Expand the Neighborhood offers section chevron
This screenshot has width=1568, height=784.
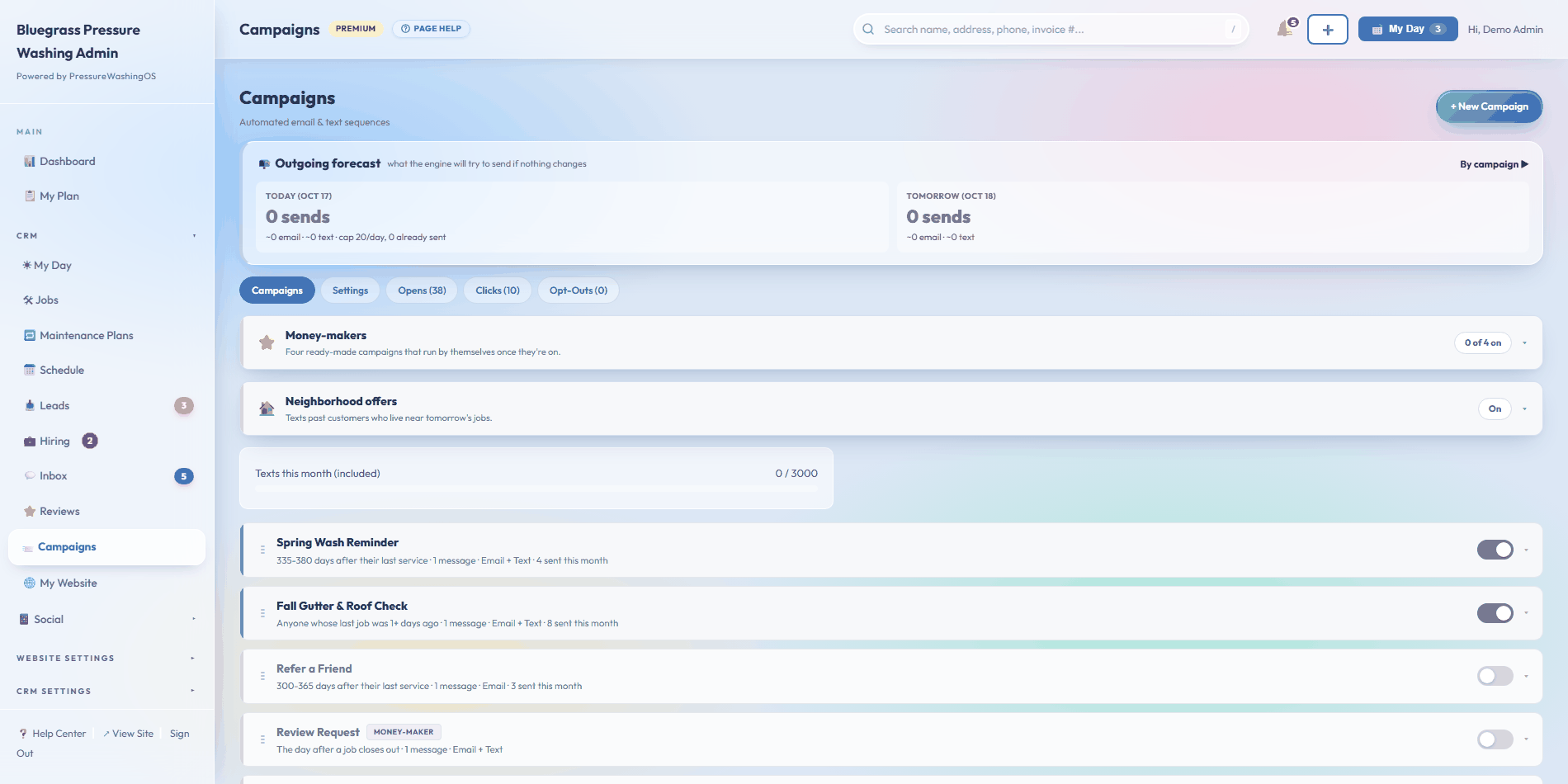tap(1524, 409)
